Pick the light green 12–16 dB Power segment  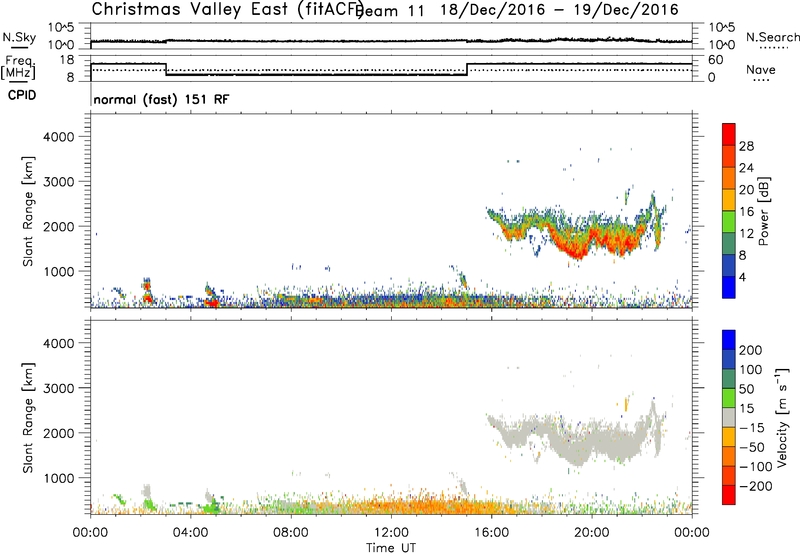click(x=729, y=222)
